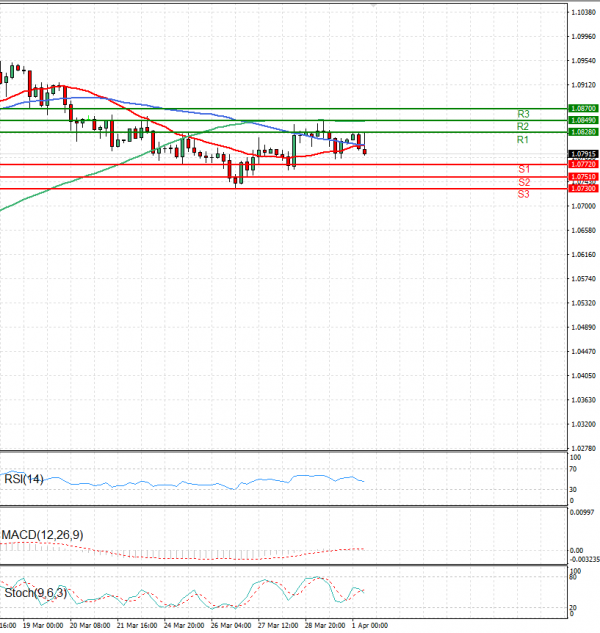This screenshot has height=633, width=600.
Task: Click the 1.04050 price axis value
Action: 584,376
